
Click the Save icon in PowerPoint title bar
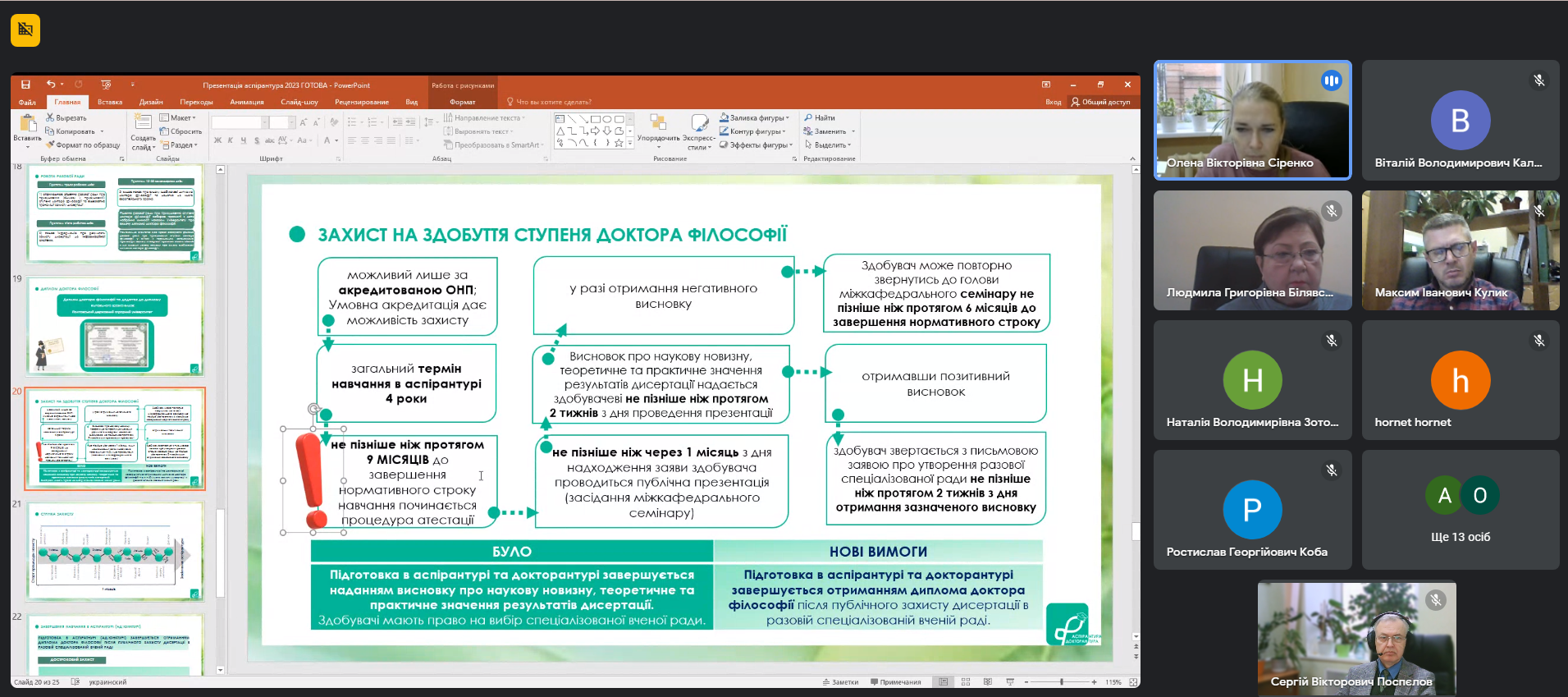25,85
